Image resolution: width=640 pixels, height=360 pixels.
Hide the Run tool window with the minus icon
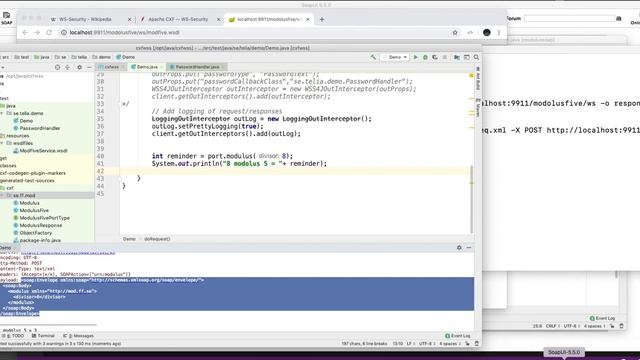pos(469,248)
